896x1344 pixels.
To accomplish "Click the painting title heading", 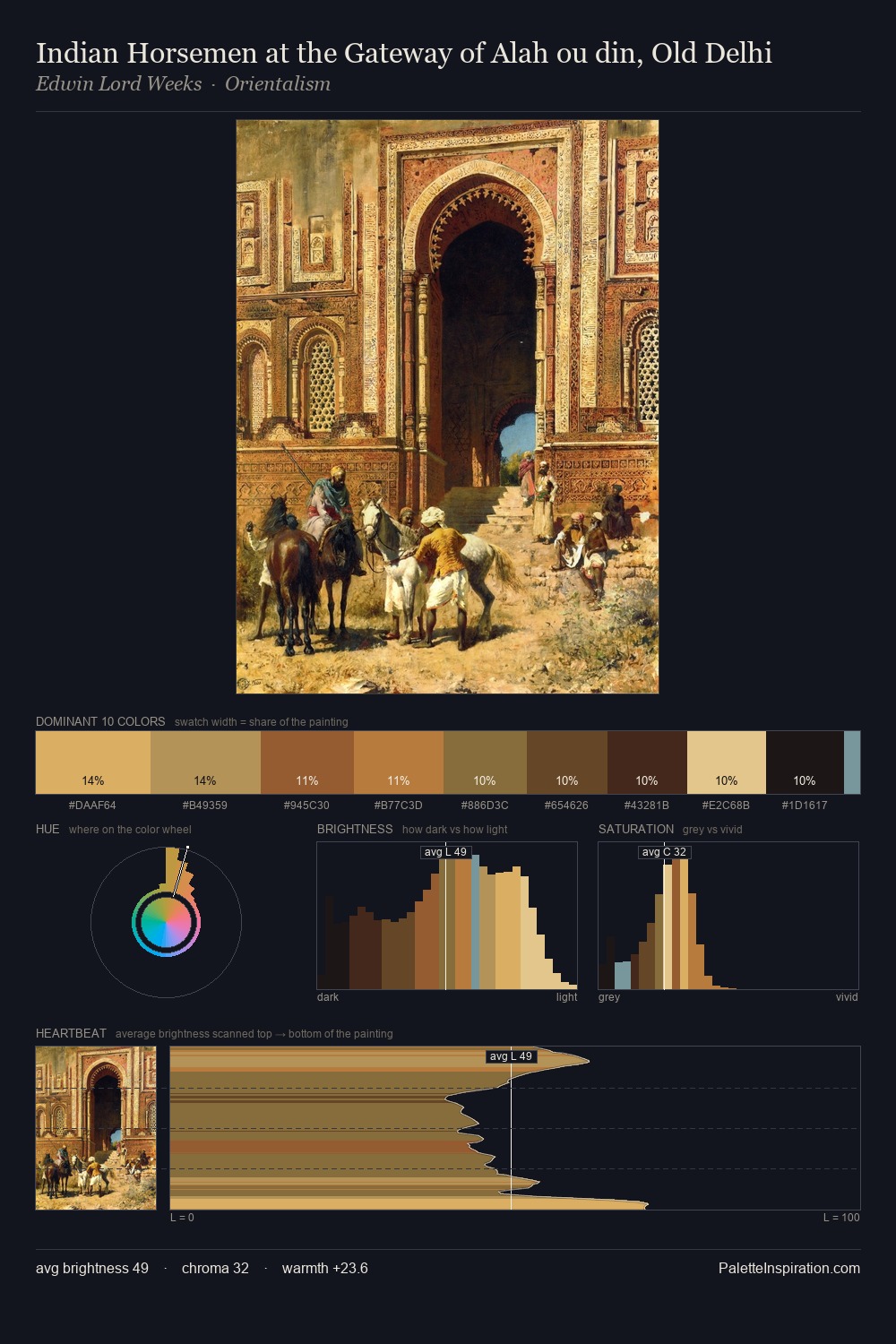I will point(404,53).
